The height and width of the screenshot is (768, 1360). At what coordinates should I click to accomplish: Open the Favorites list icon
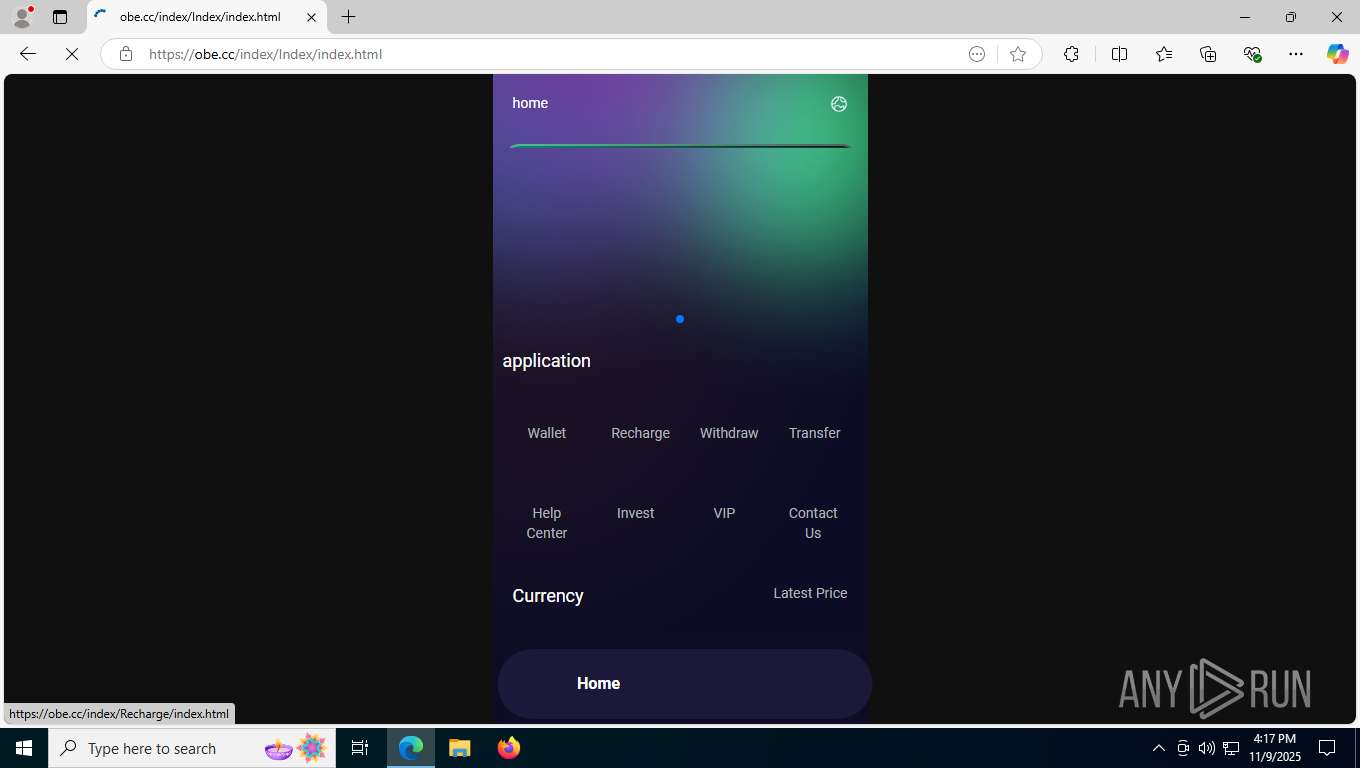click(1164, 54)
